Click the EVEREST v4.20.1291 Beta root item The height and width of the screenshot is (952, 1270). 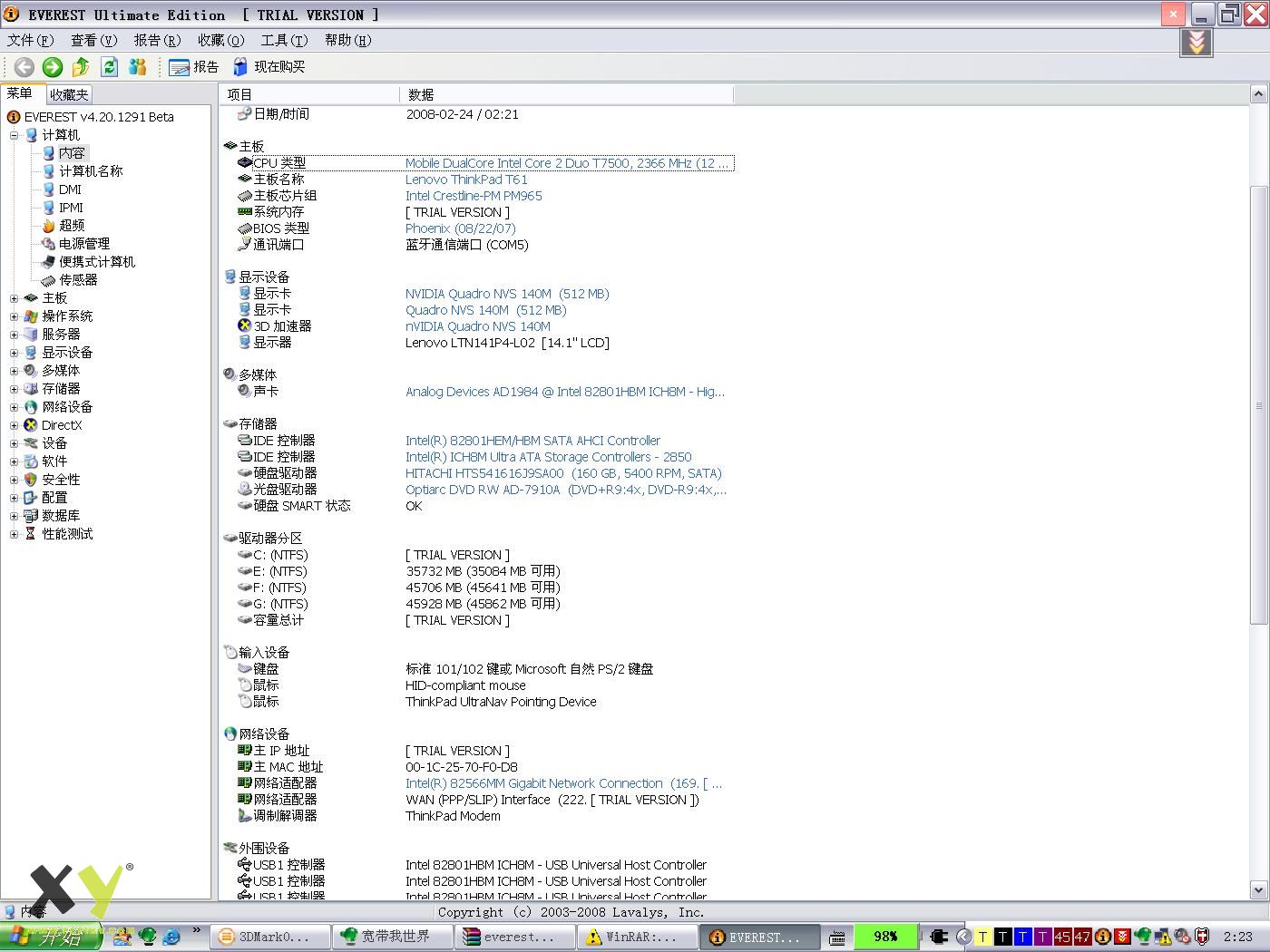98,117
